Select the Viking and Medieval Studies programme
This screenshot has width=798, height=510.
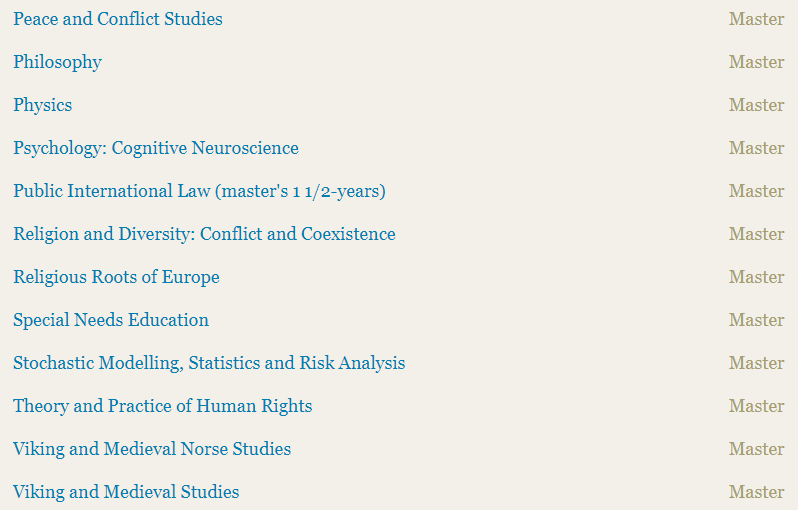(x=126, y=492)
